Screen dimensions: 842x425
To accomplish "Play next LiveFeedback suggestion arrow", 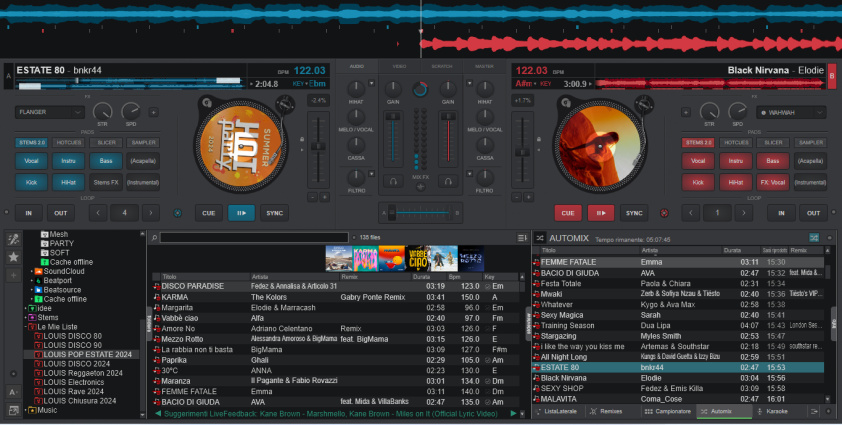I will (513, 413).
